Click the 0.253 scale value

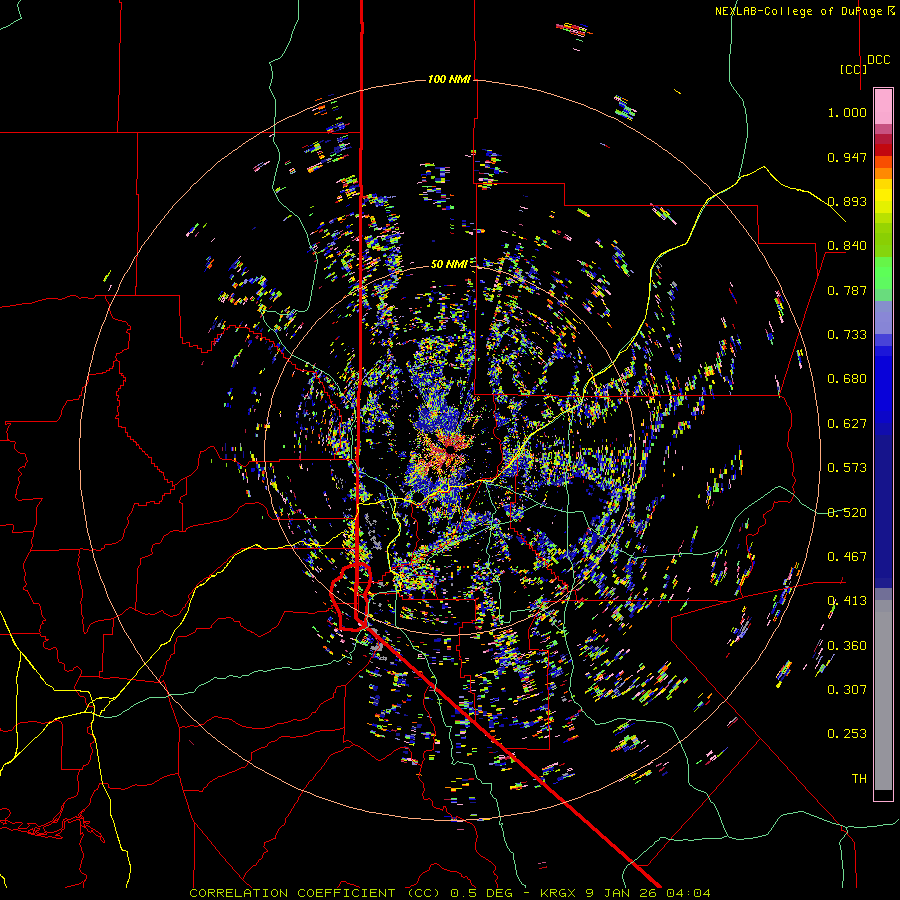847,734
